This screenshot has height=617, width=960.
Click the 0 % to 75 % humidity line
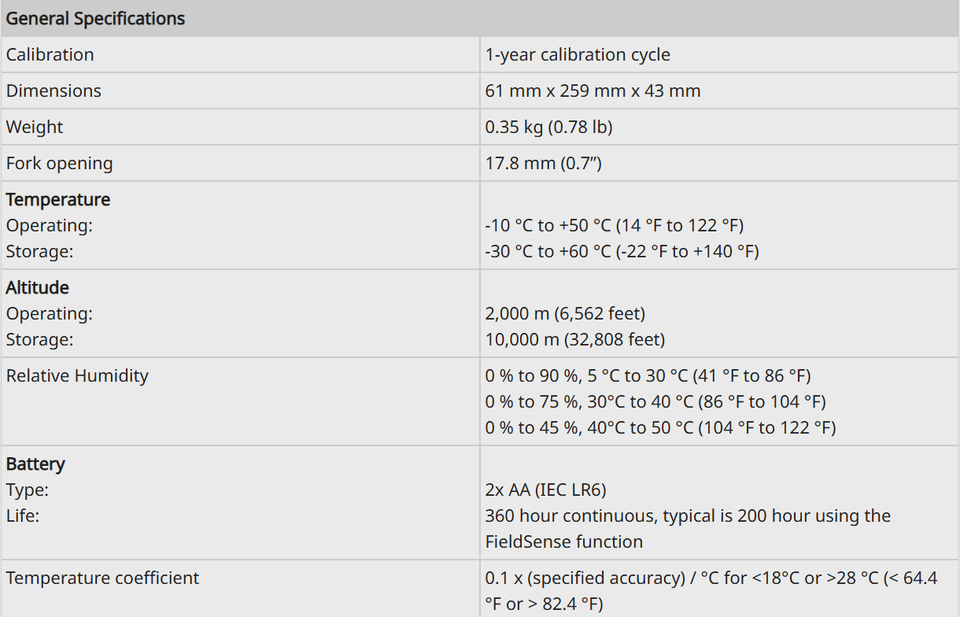coord(655,402)
